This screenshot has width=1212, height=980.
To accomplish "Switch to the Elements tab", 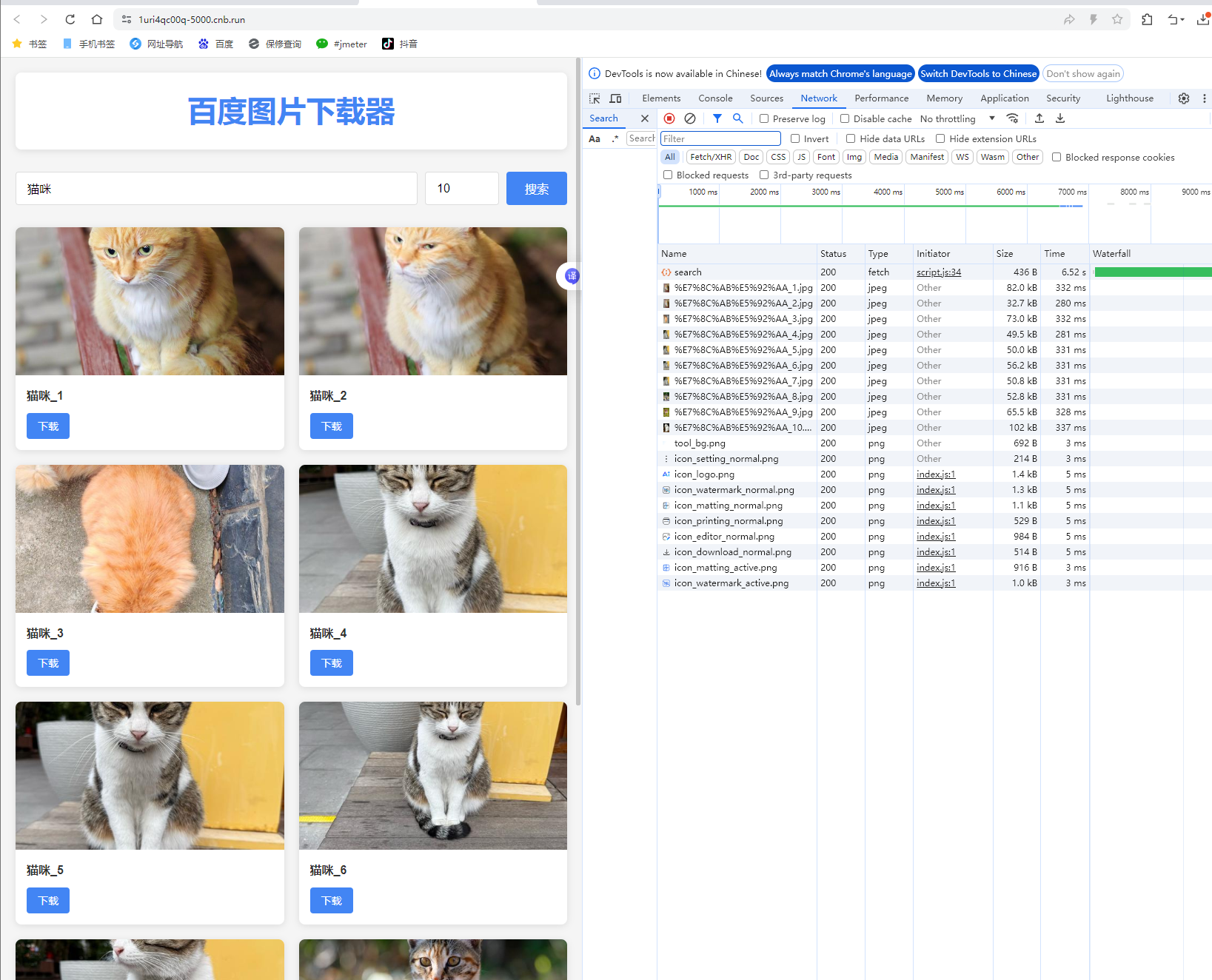I will coord(661,98).
